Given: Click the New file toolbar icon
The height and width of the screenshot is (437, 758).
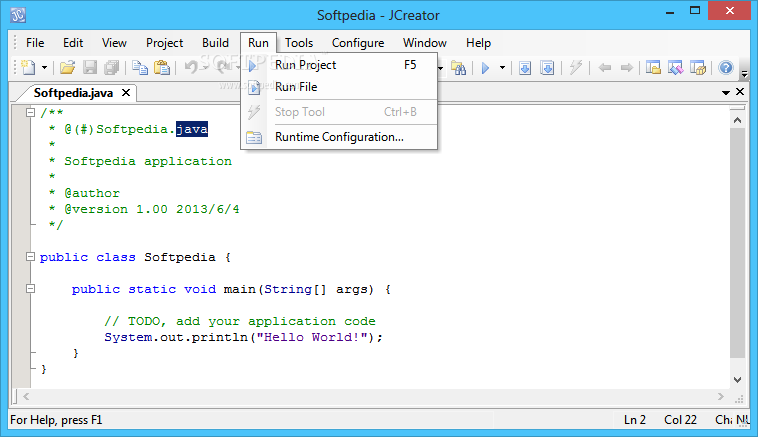Looking at the screenshot, I should pos(29,67).
